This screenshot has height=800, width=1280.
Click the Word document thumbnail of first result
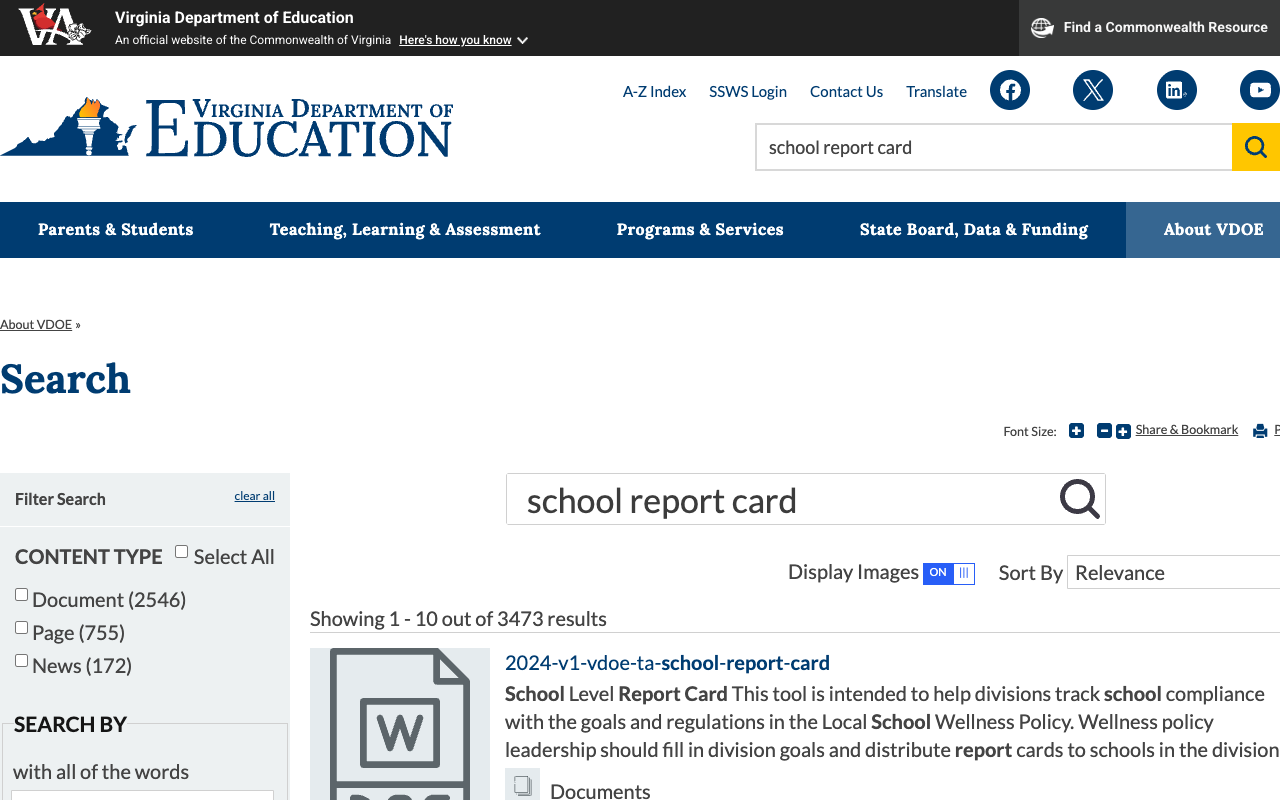[400, 724]
